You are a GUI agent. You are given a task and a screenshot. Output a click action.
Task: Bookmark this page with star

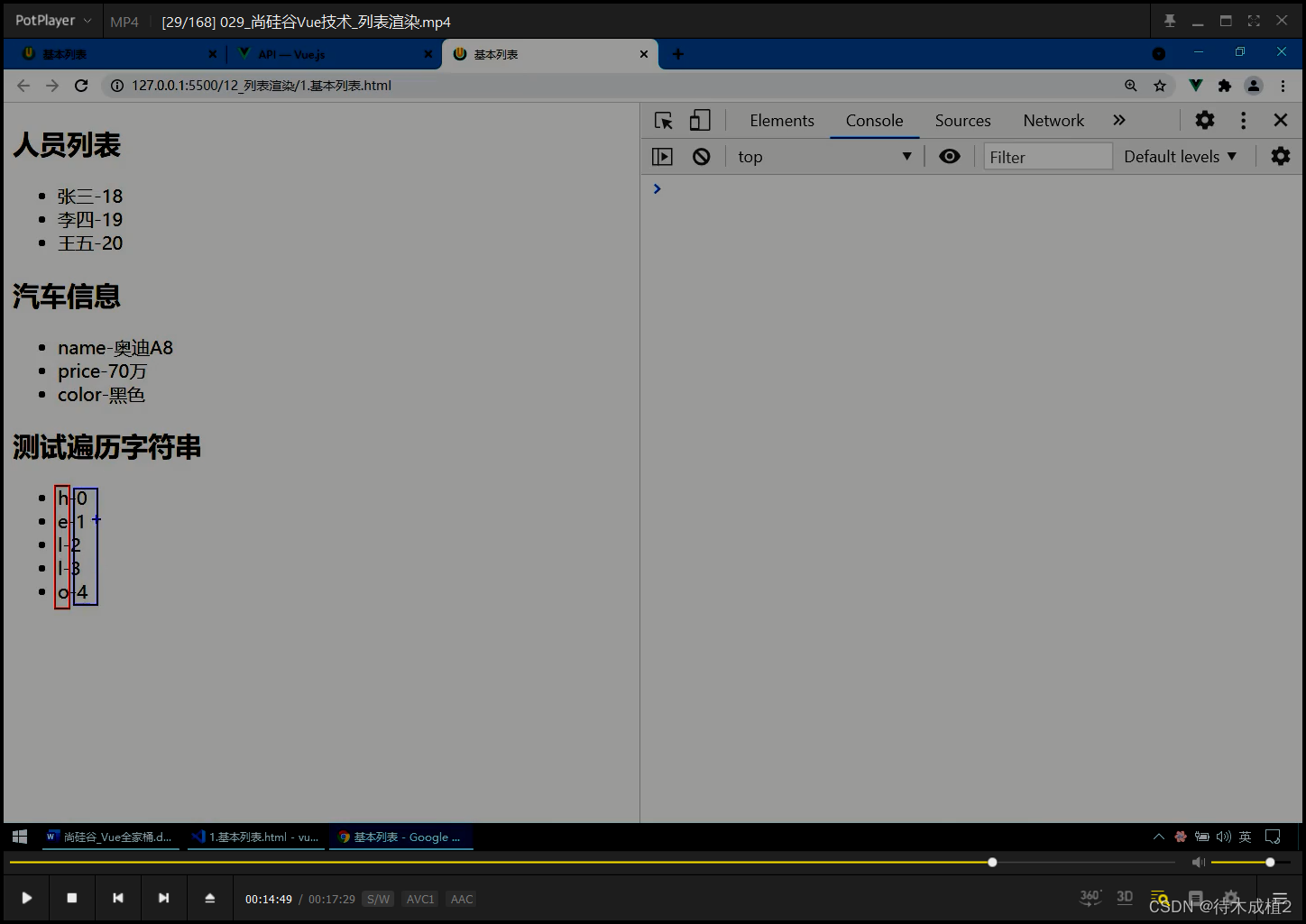click(1160, 86)
